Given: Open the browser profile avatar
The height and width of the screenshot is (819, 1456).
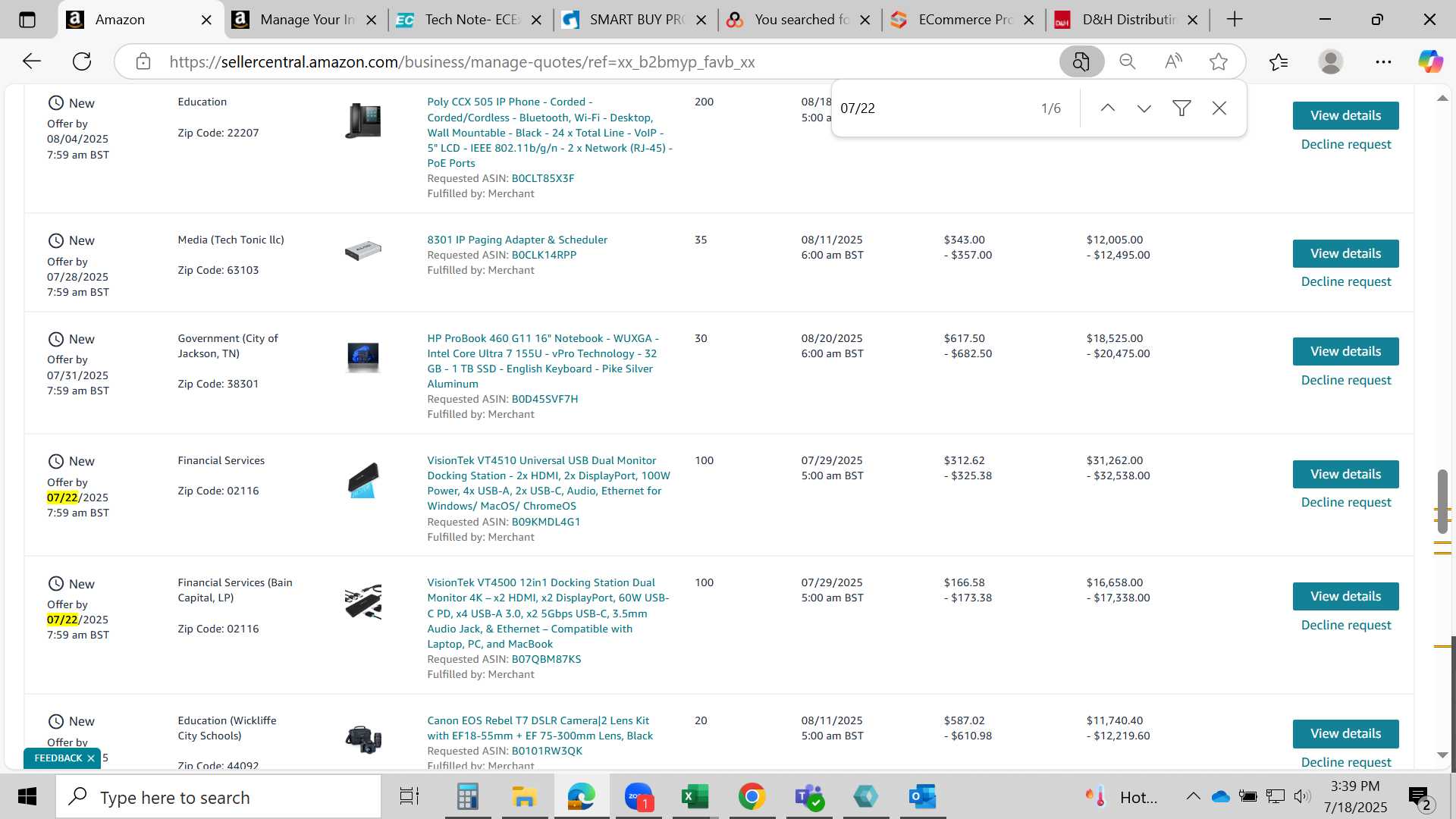Looking at the screenshot, I should (x=1331, y=61).
